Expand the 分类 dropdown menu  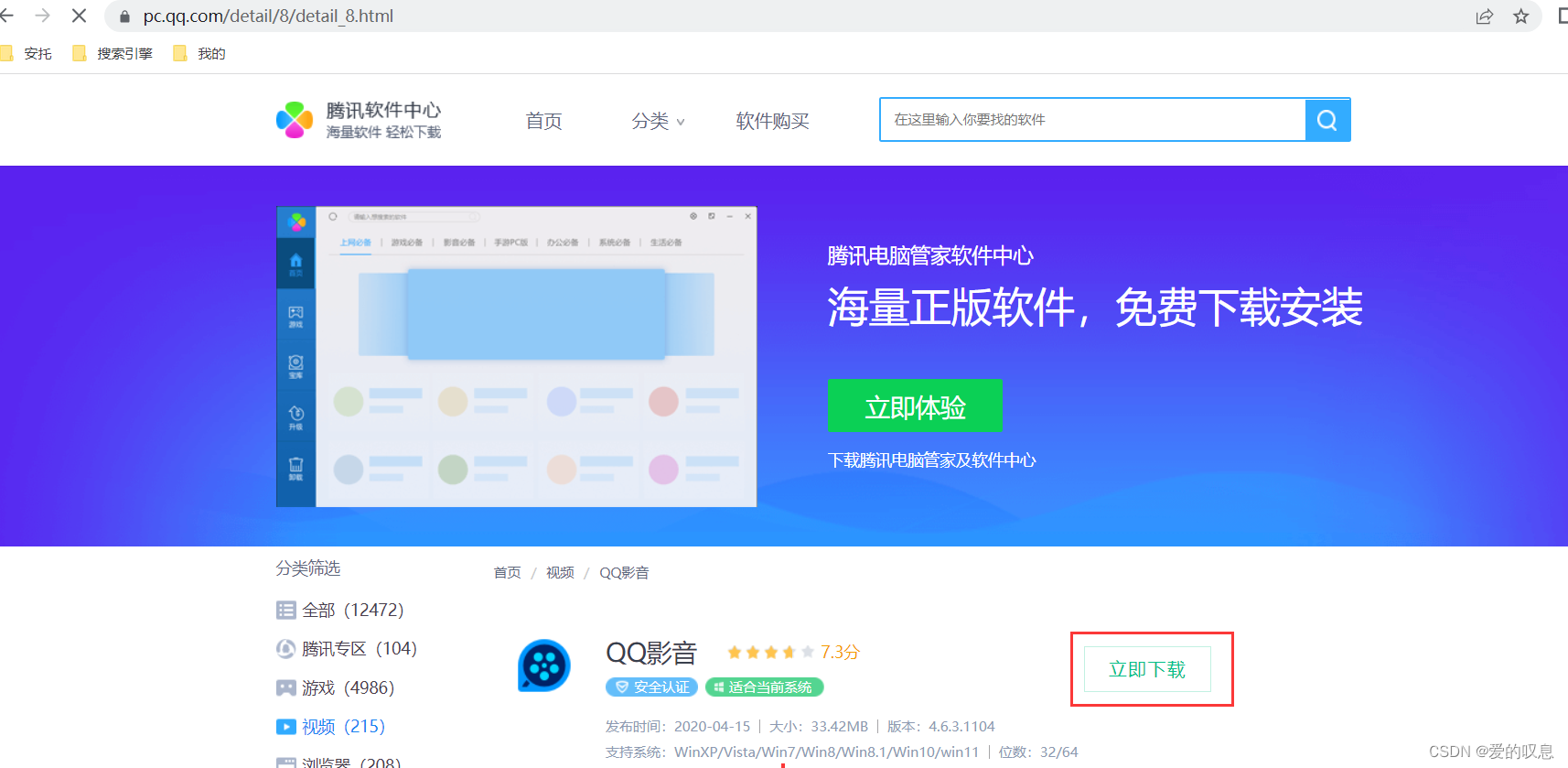coord(658,121)
